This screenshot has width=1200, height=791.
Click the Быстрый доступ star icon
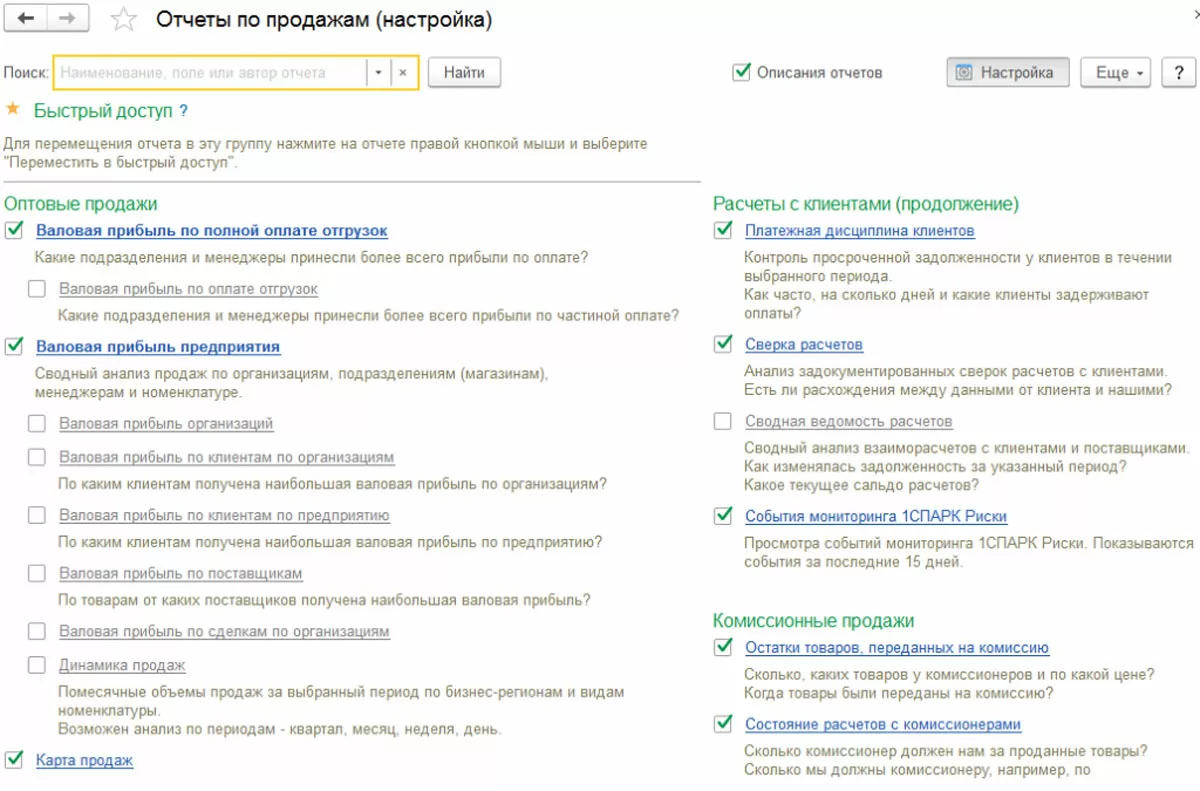tap(13, 110)
